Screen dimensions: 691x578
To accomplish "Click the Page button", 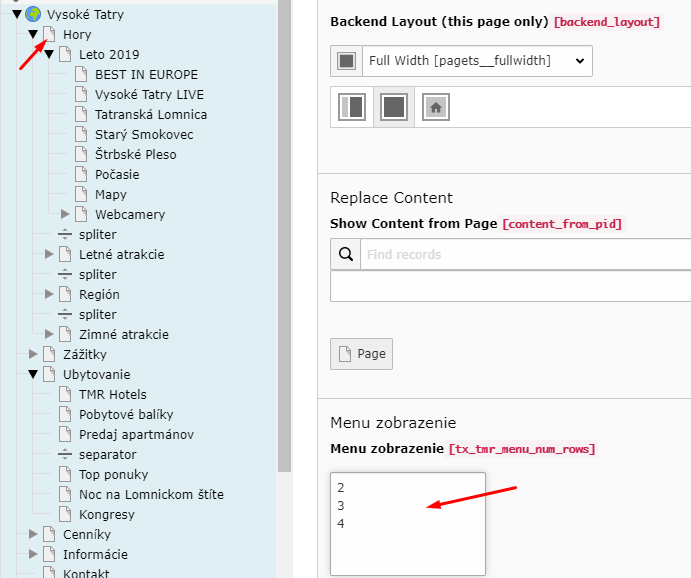I will 361,354.
